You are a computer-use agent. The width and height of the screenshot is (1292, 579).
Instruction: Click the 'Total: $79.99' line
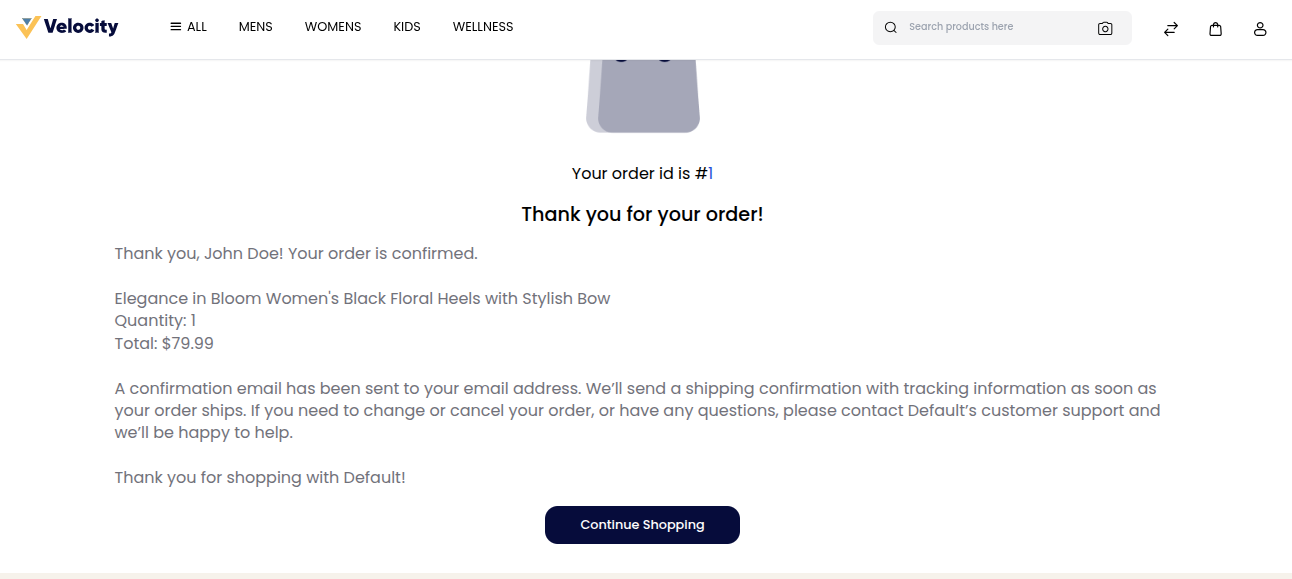point(164,343)
